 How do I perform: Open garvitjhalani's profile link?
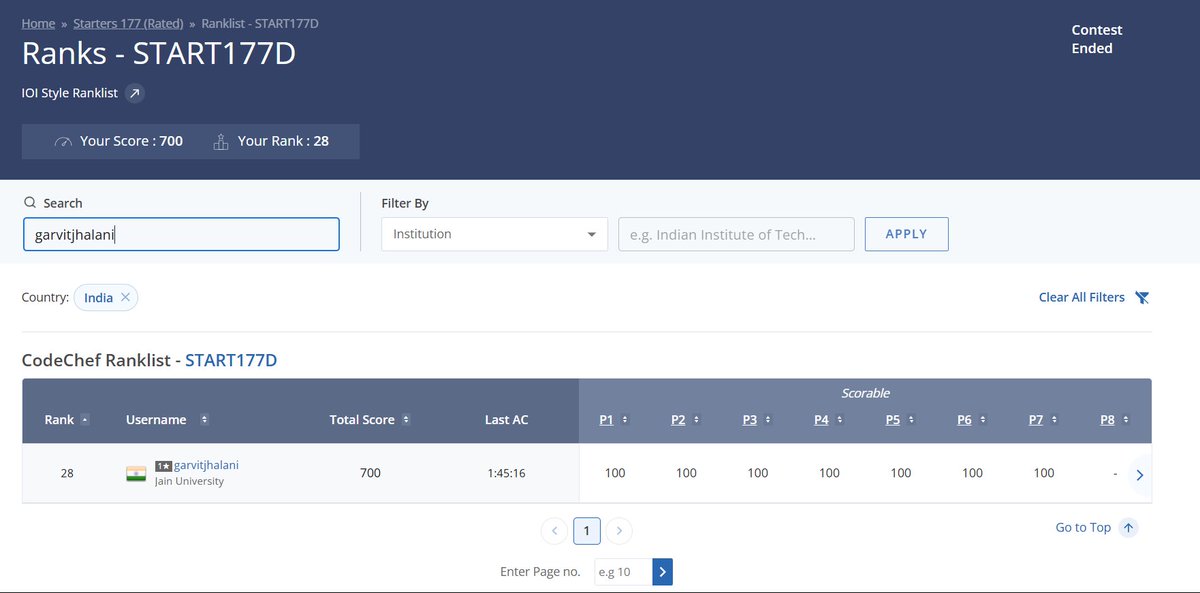click(x=206, y=465)
